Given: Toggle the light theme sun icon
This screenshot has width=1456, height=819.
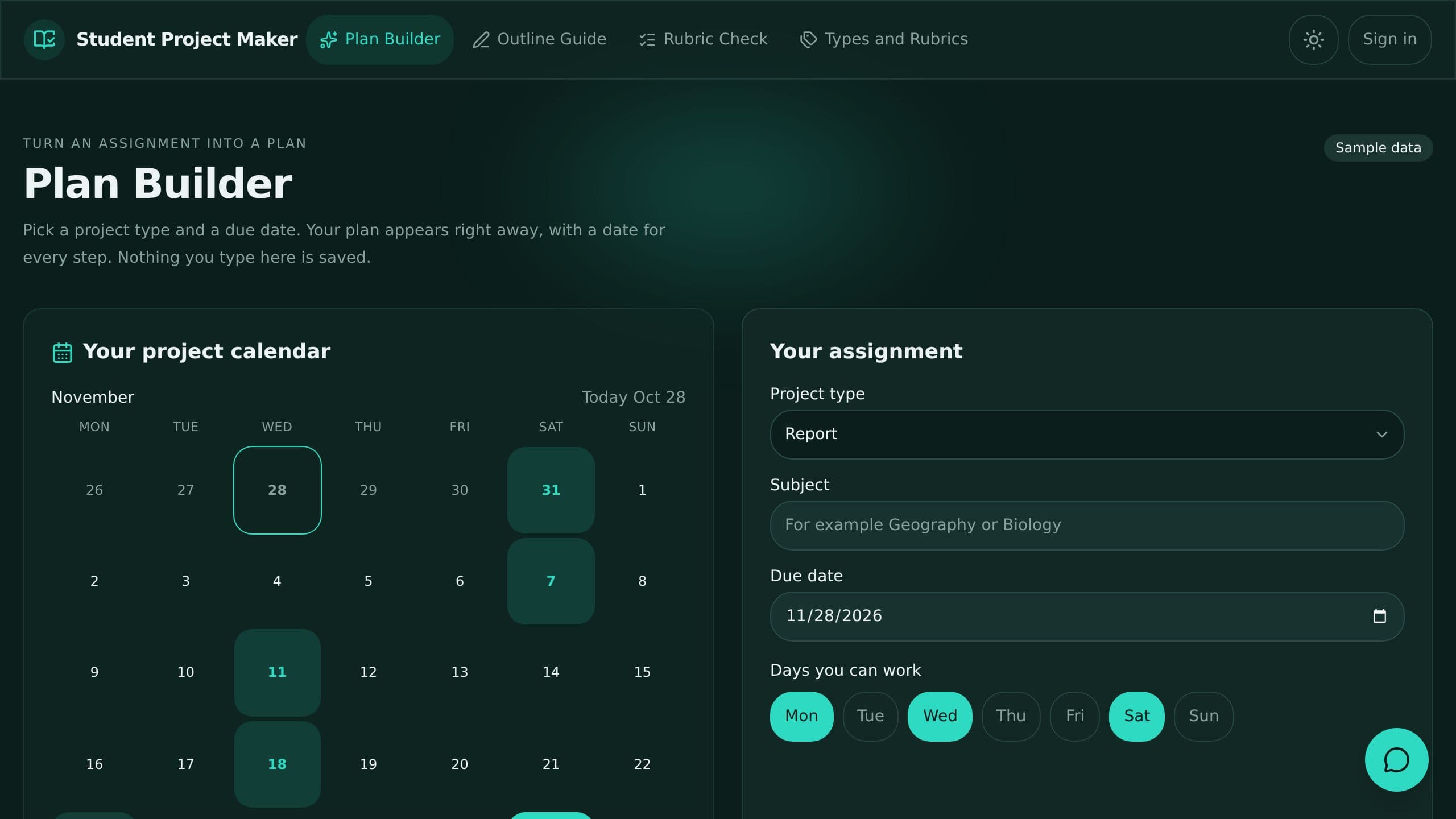Looking at the screenshot, I should point(1313,39).
